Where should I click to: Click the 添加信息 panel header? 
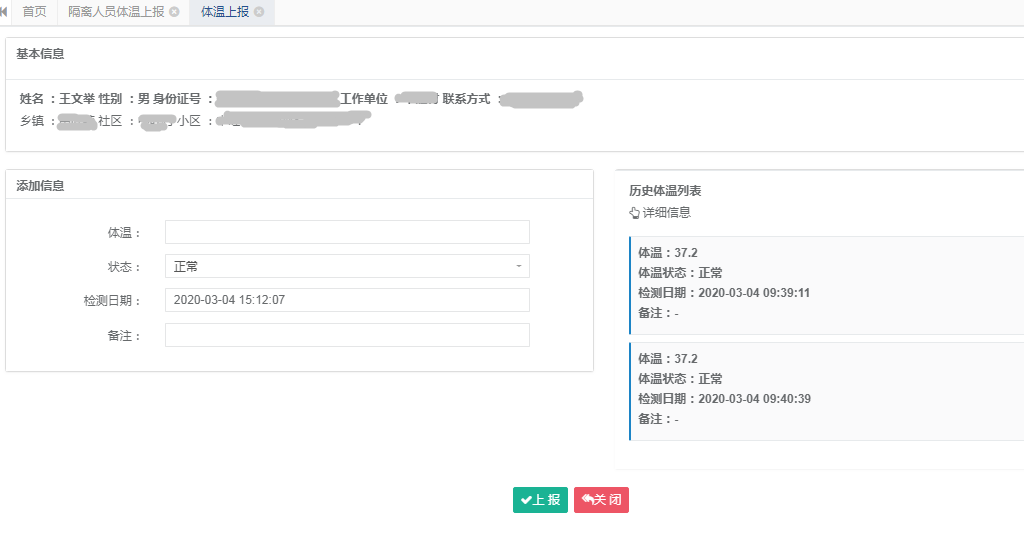(x=40, y=186)
